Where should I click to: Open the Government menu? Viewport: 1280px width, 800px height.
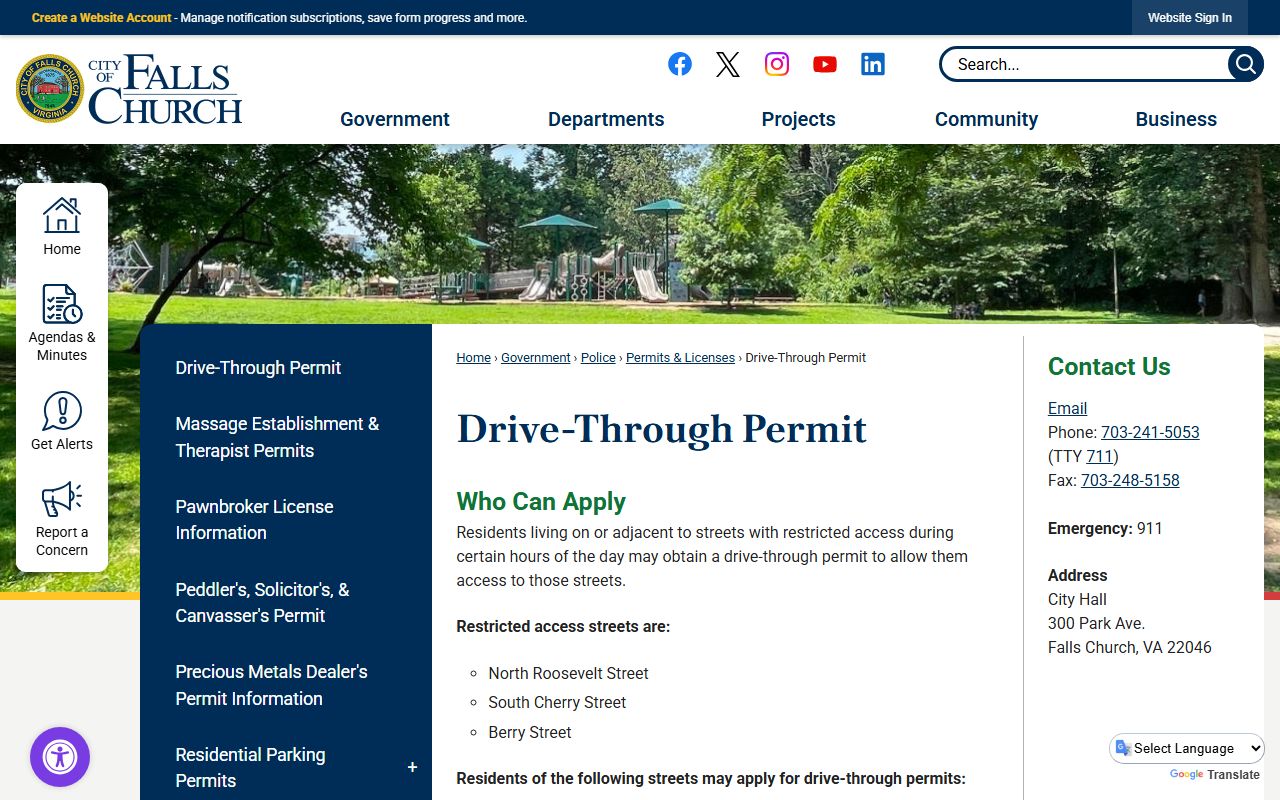click(395, 119)
